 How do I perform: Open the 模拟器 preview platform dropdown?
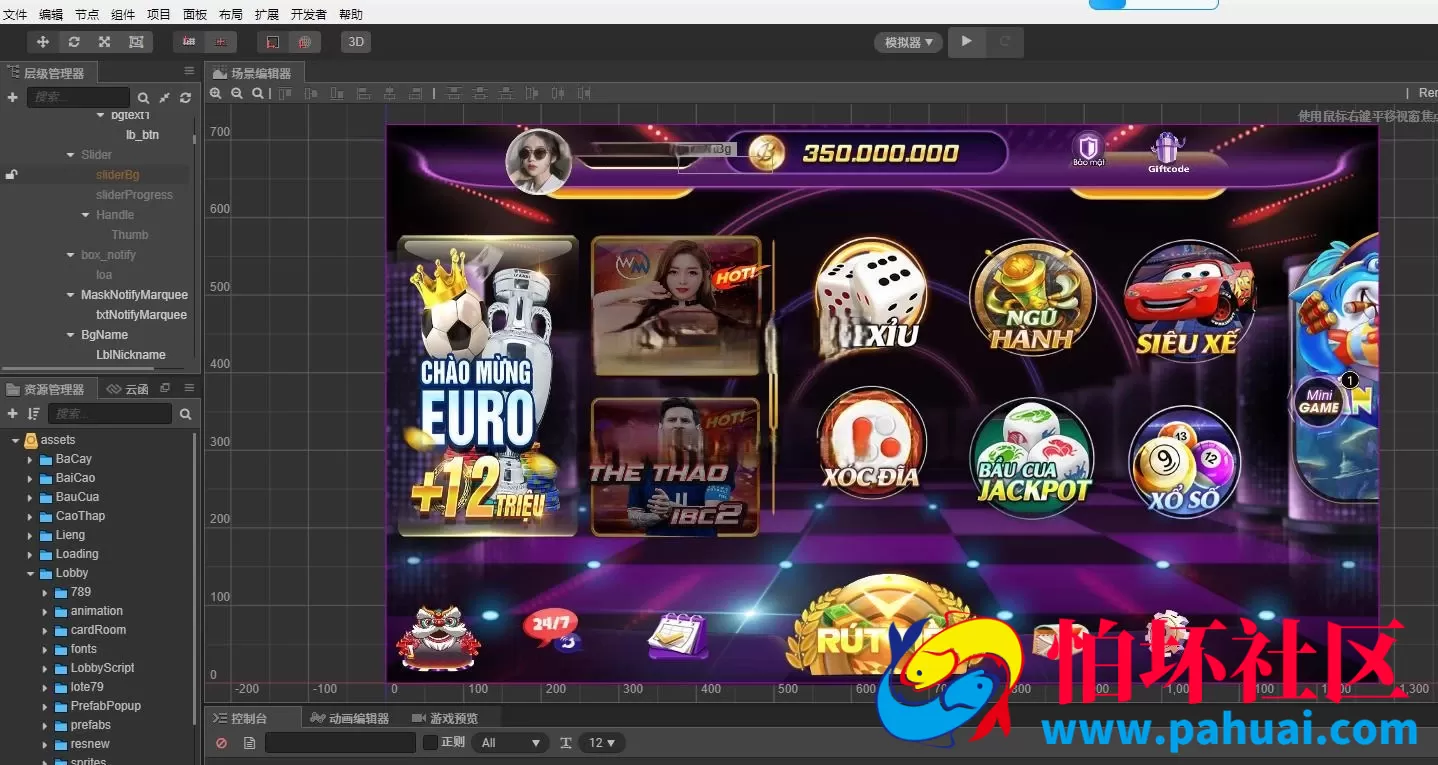(x=908, y=42)
